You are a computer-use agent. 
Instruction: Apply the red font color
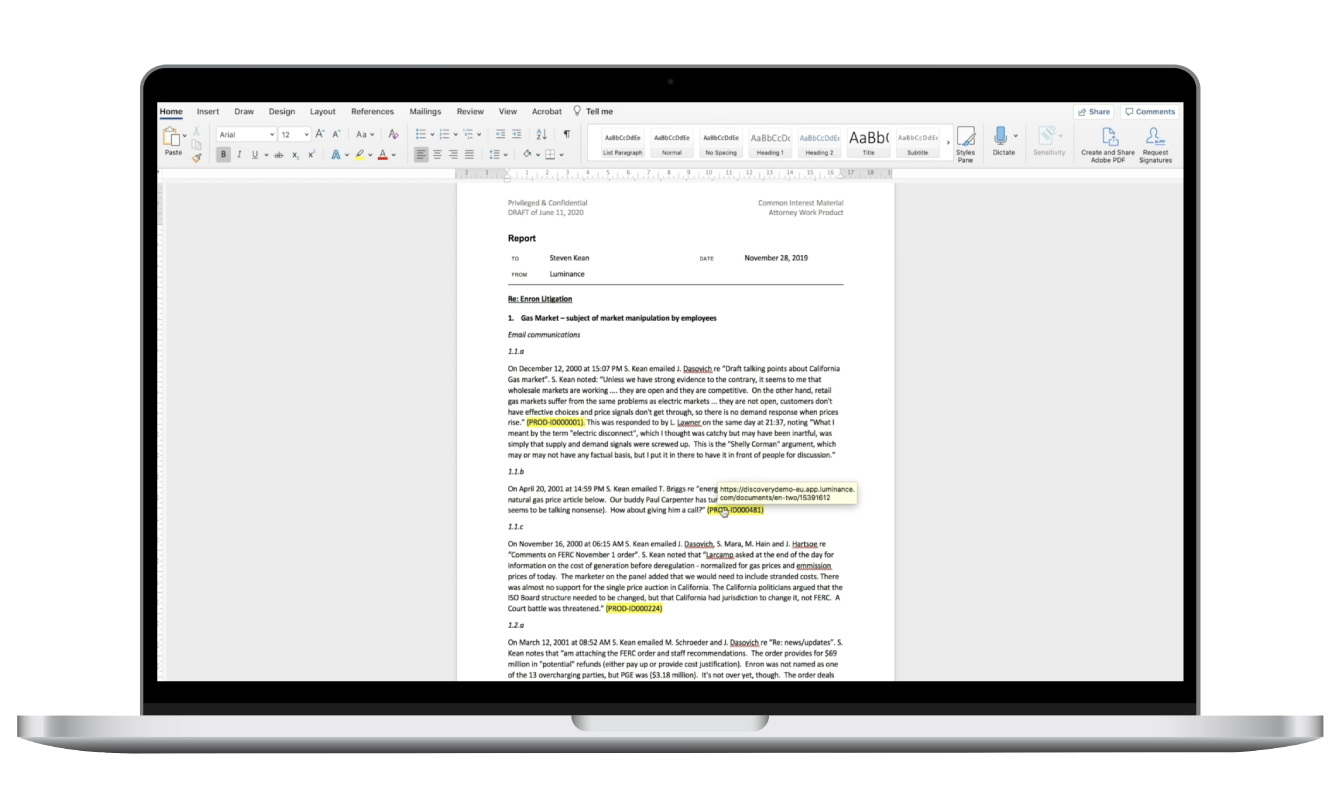click(382, 155)
